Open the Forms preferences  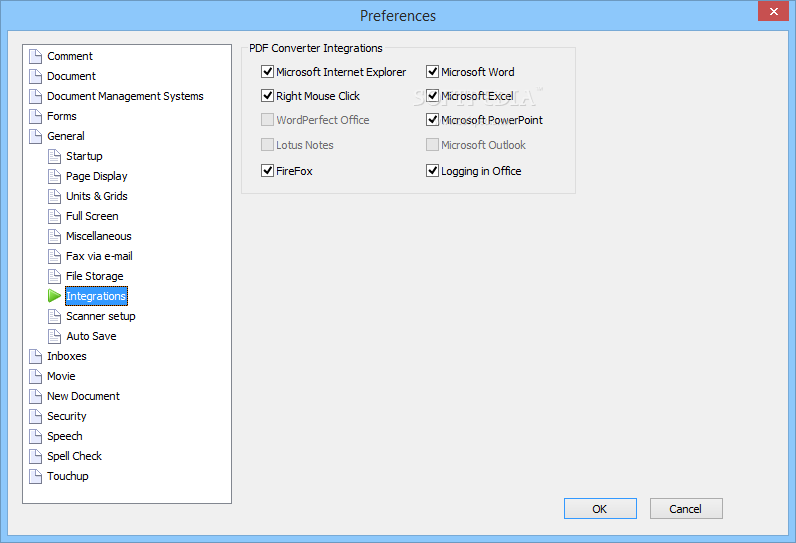[x=62, y=116]
